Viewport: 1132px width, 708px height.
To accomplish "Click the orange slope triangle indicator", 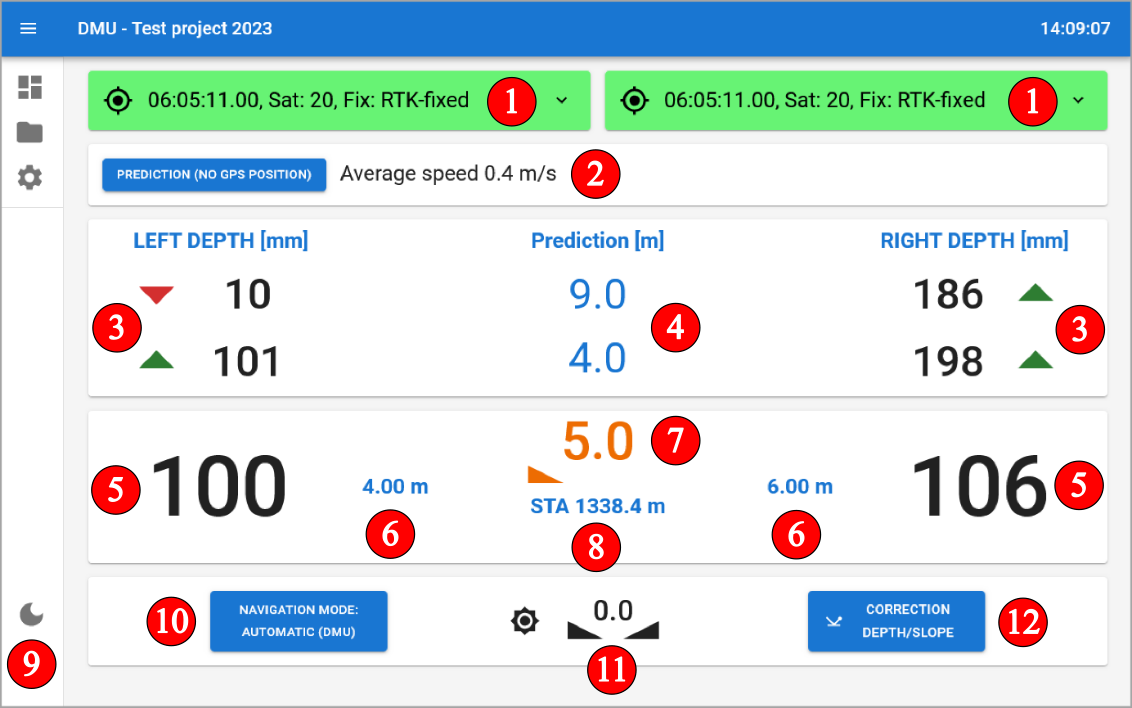I will [545, 474].
